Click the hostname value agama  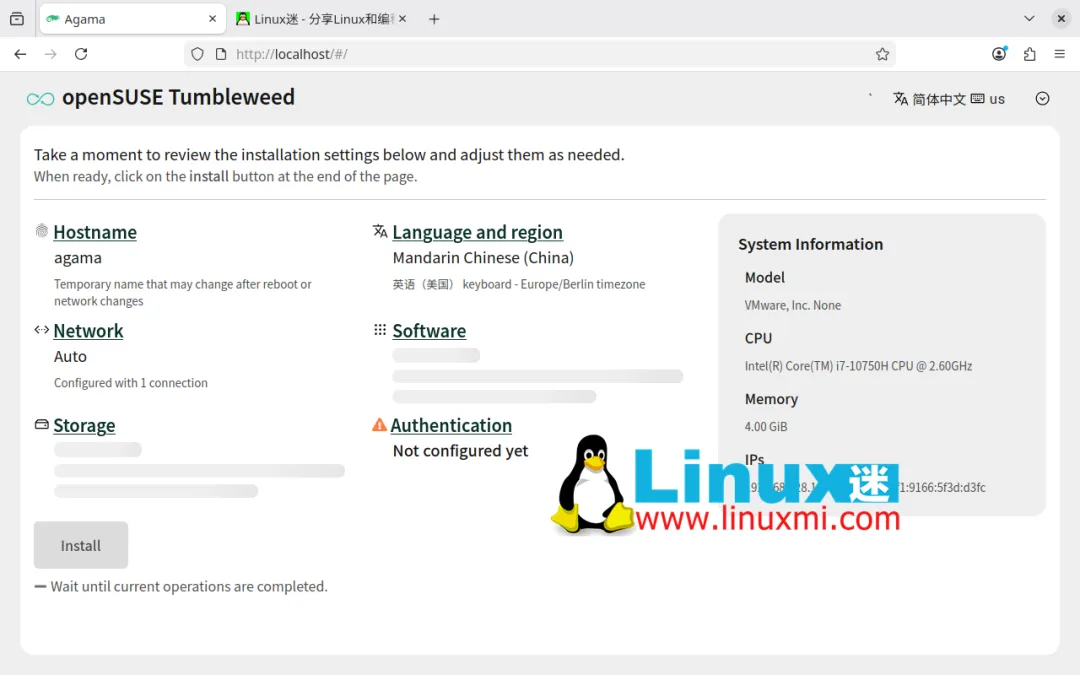click(78, 258)
